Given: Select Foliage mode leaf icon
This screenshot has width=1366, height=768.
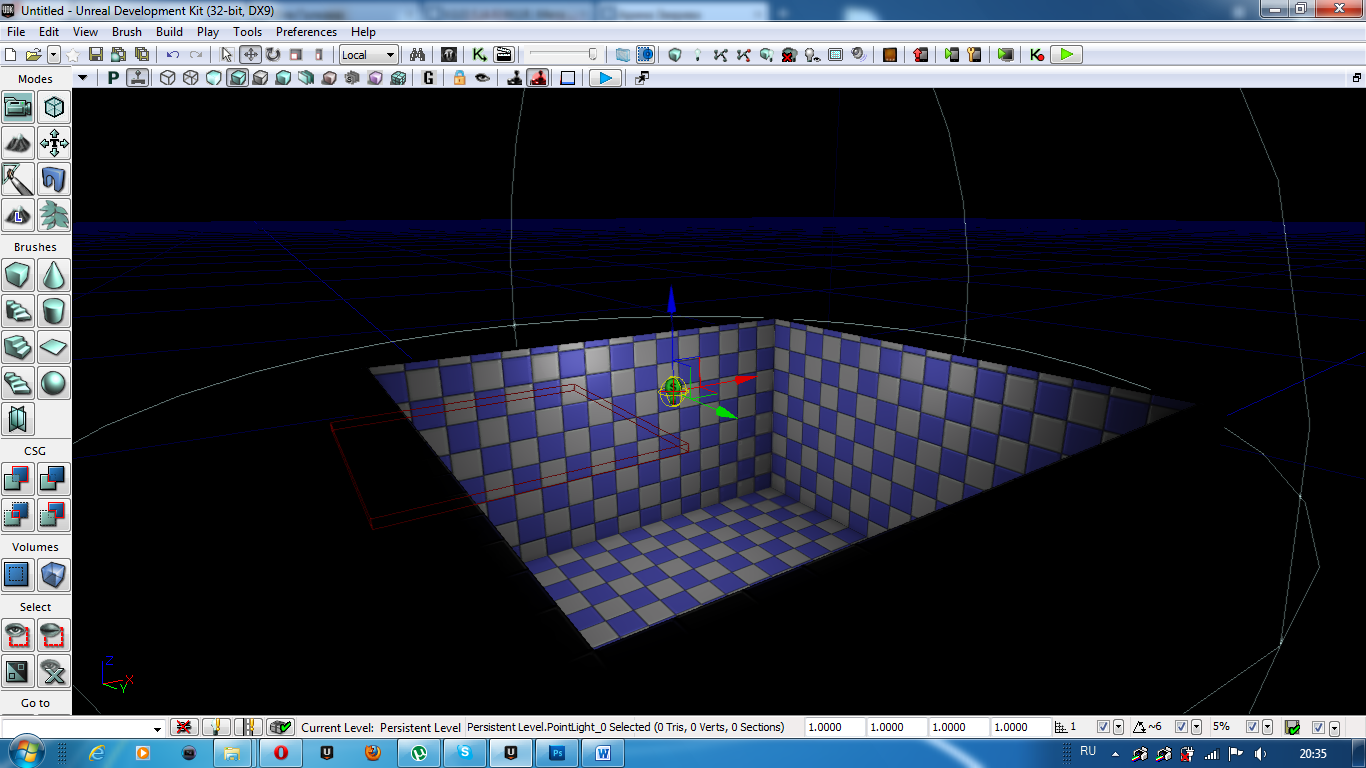Looking at the screenshot, I should pos(54,215).
